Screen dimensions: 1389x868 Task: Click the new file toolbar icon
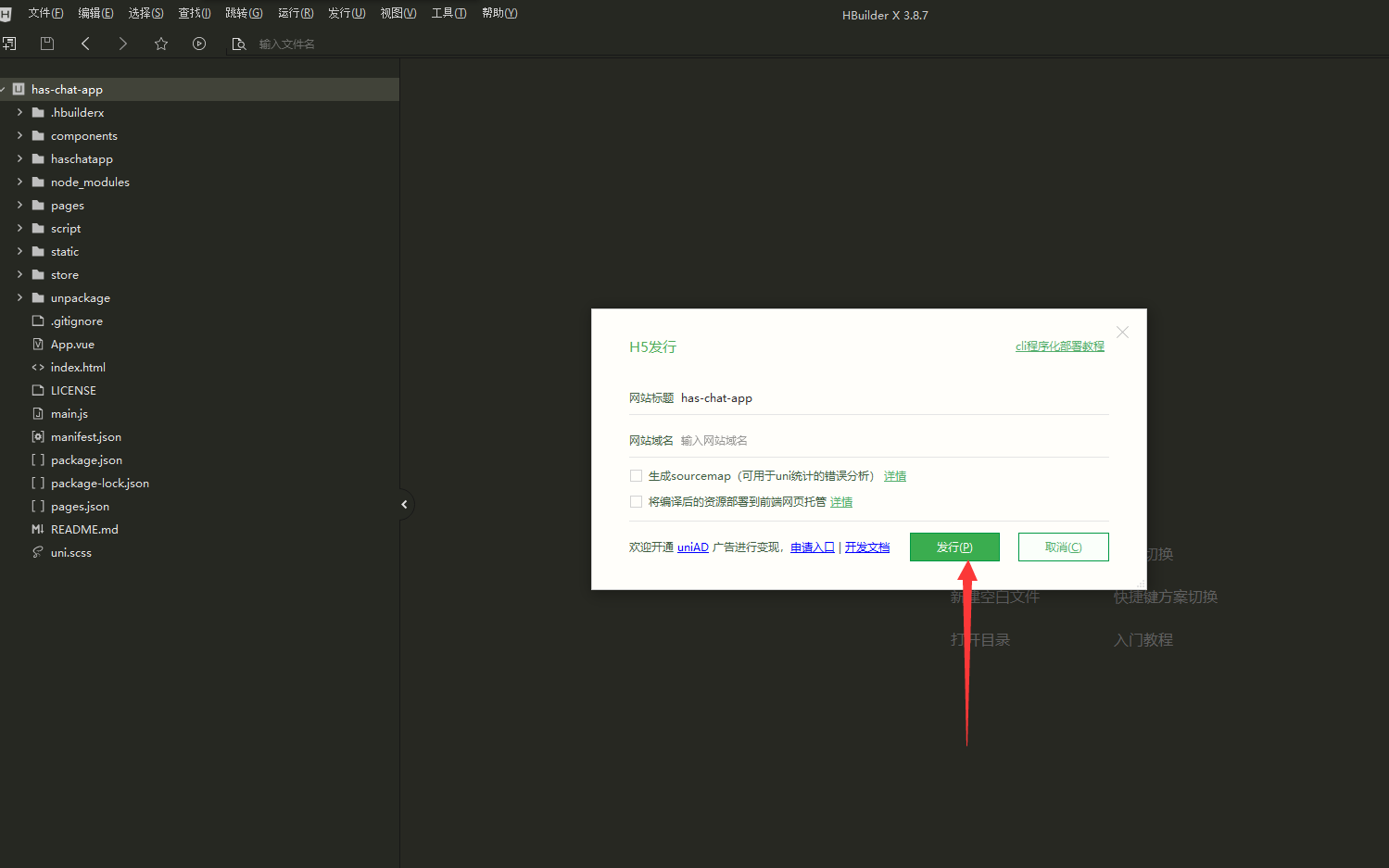pos(9,44)
